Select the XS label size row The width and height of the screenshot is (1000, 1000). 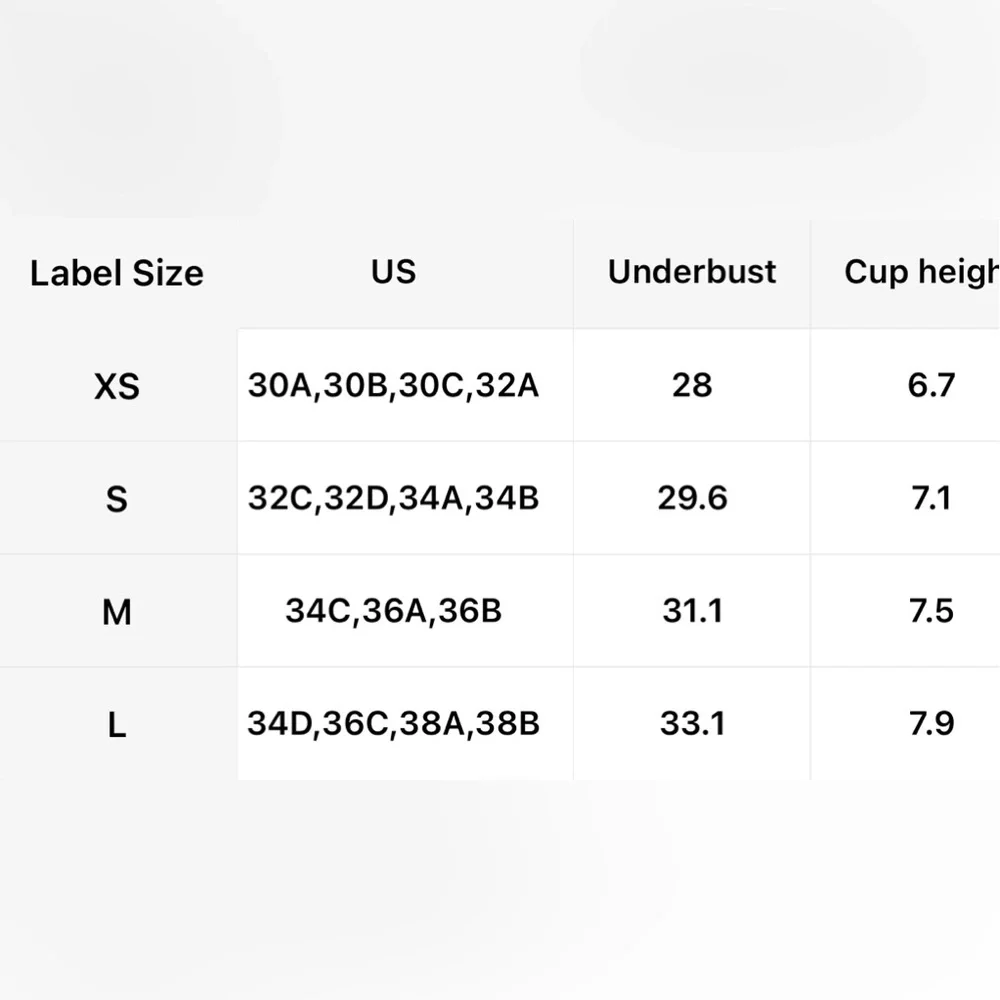pos(116,386)
